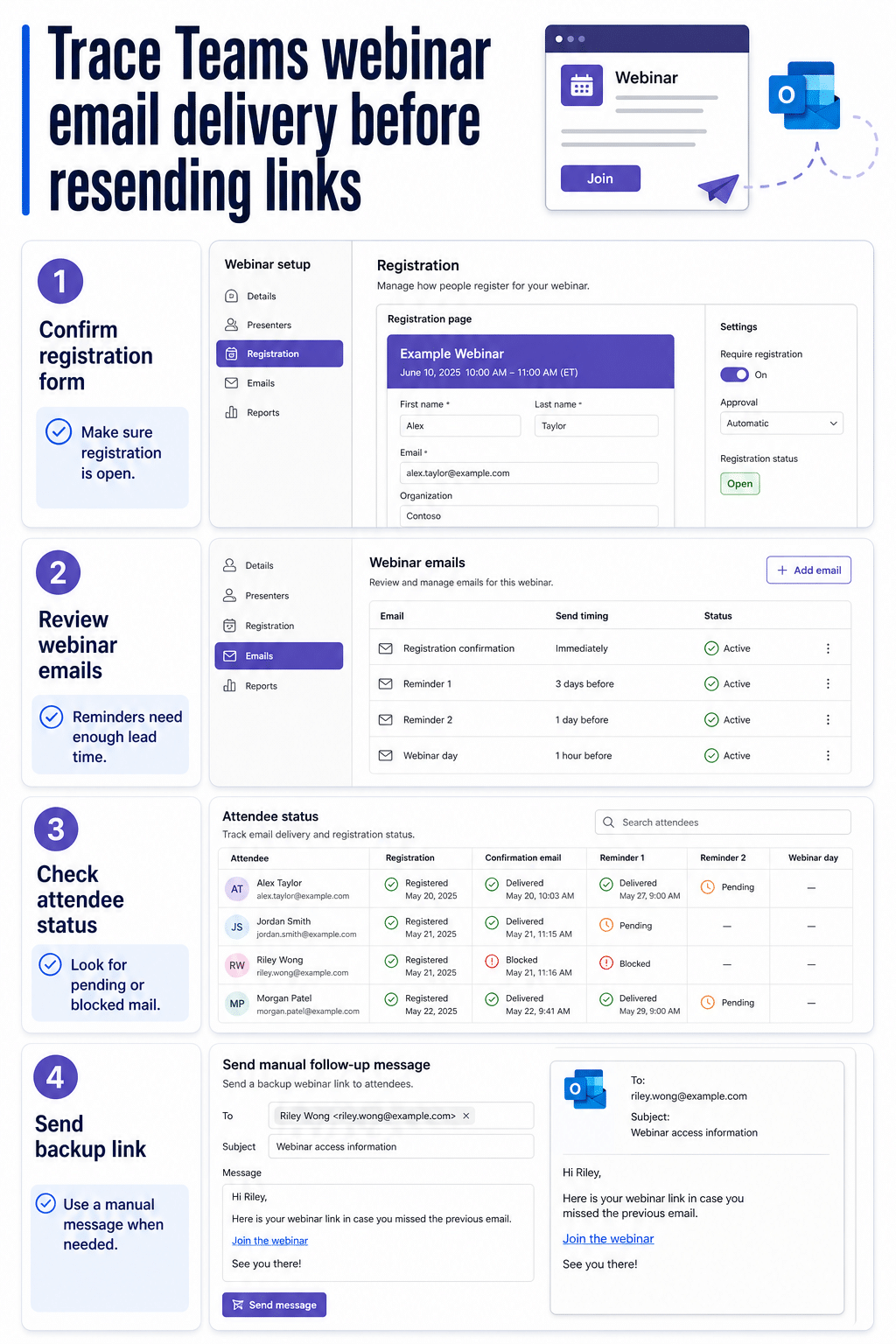Click envelope icon beside Emails in Webinar setup
The height and width of the screenshot is (1344, 896).
click(x=231, y=383)
